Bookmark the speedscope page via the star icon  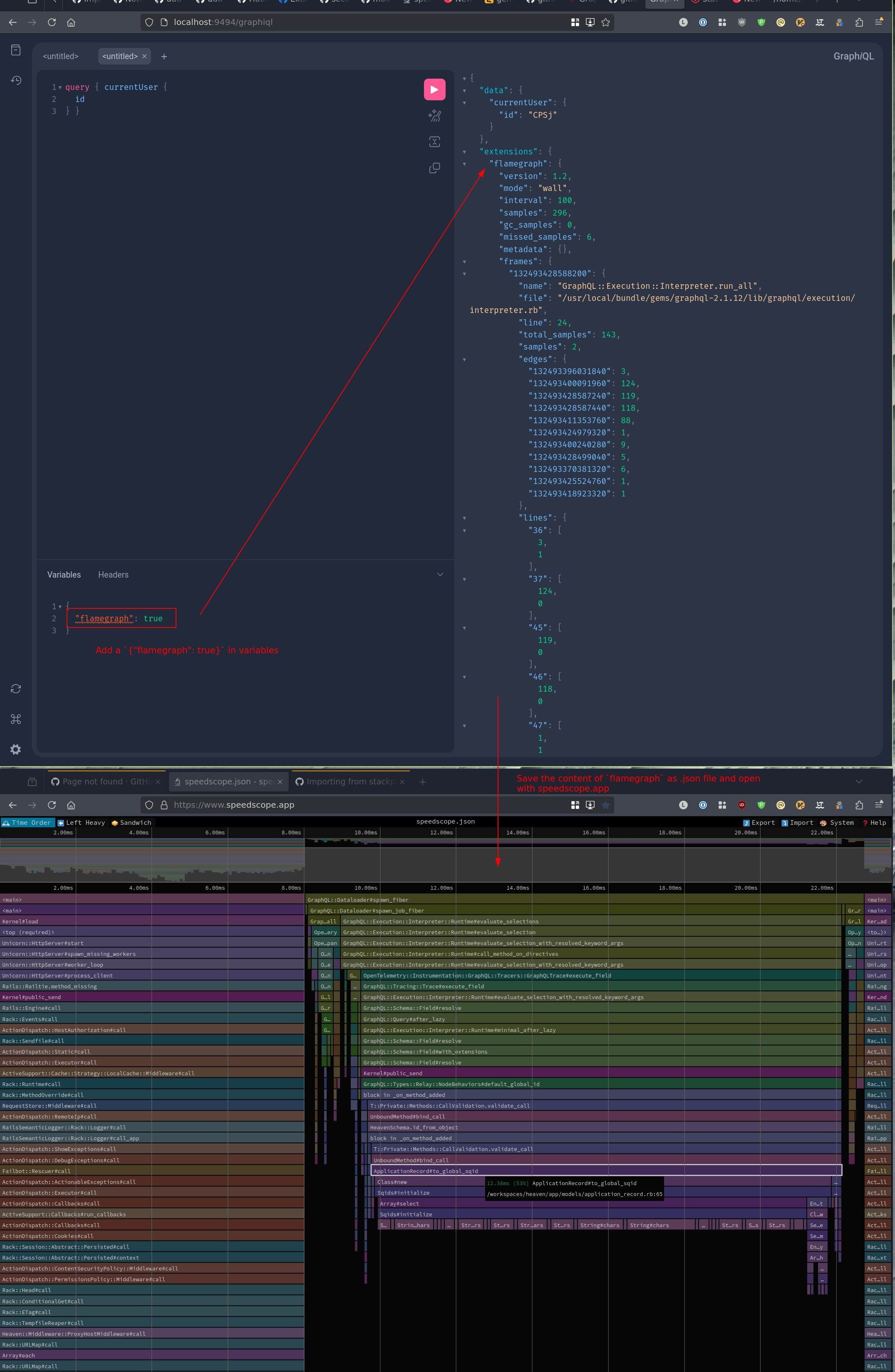click(x=606, y=804)
